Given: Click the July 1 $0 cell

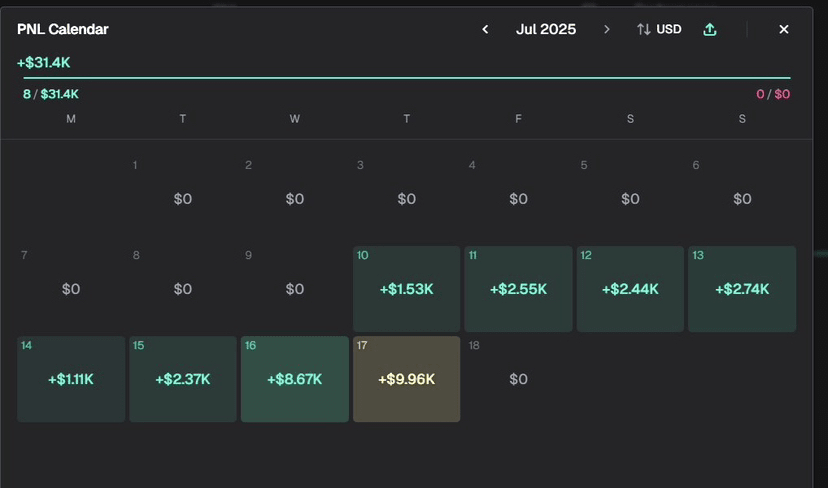Looking at the screenshot, I should point(183,199).
